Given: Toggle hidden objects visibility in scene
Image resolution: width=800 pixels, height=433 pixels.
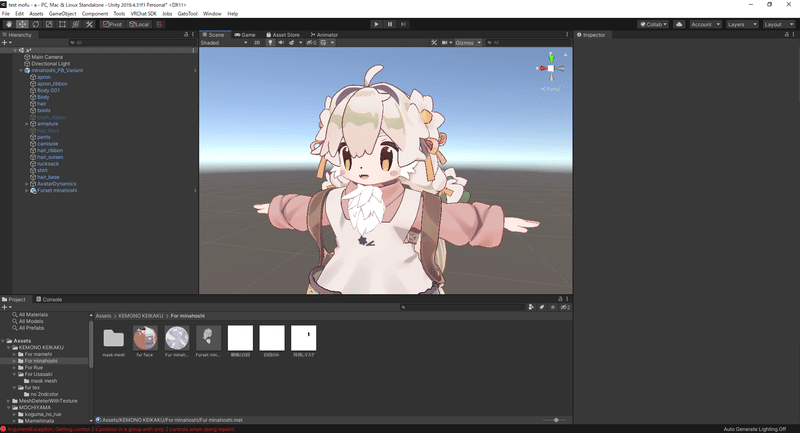Looking at the screenshot, I should (311, 43).
